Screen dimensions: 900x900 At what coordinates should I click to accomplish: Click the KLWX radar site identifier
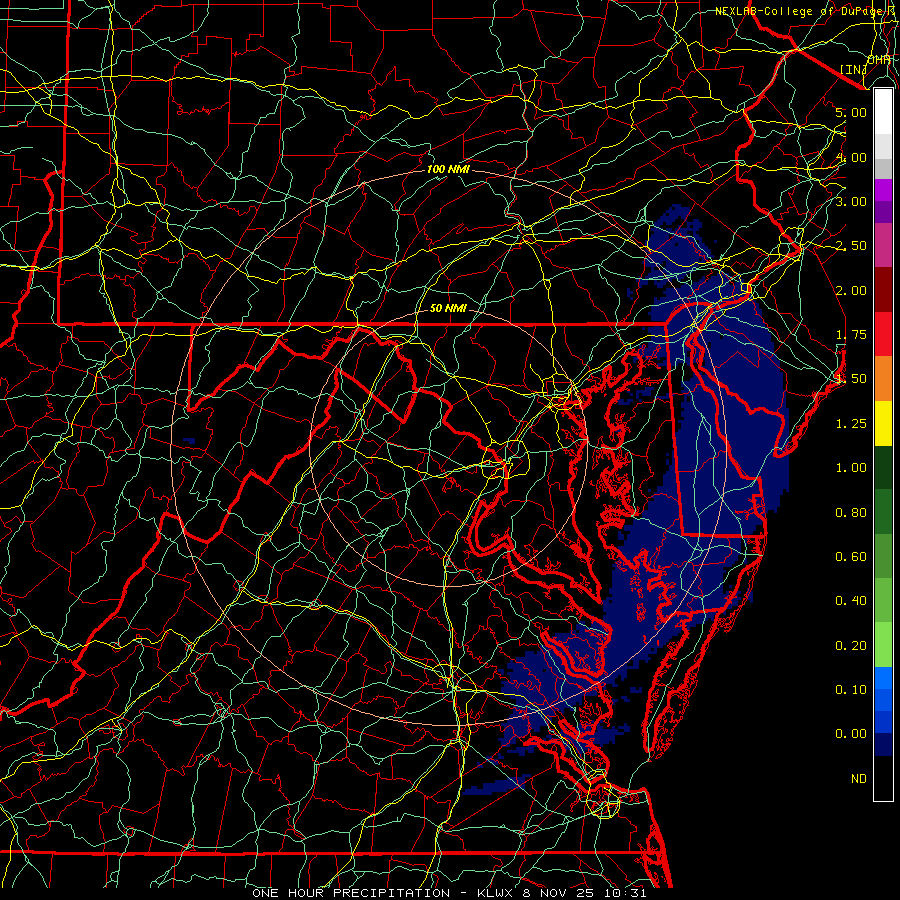[x=496, y=893]
